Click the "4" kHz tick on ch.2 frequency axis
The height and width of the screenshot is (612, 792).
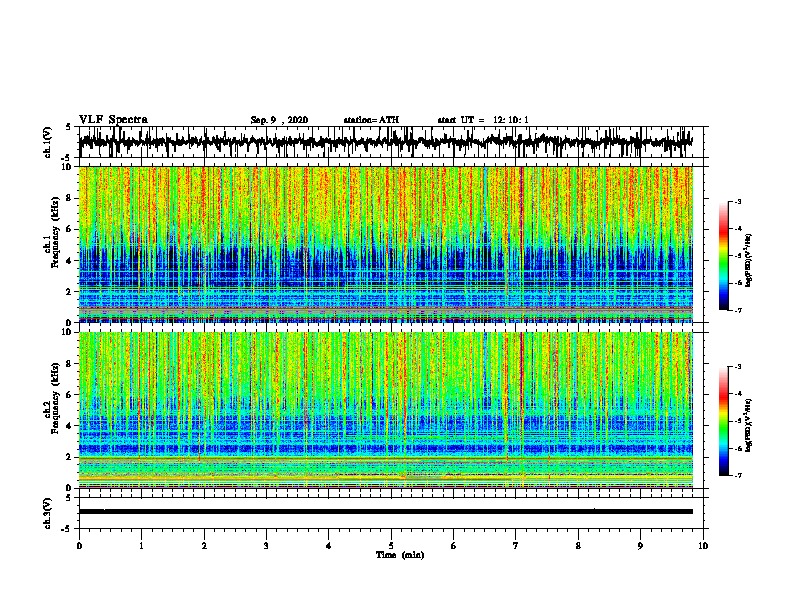pos(70,426)
